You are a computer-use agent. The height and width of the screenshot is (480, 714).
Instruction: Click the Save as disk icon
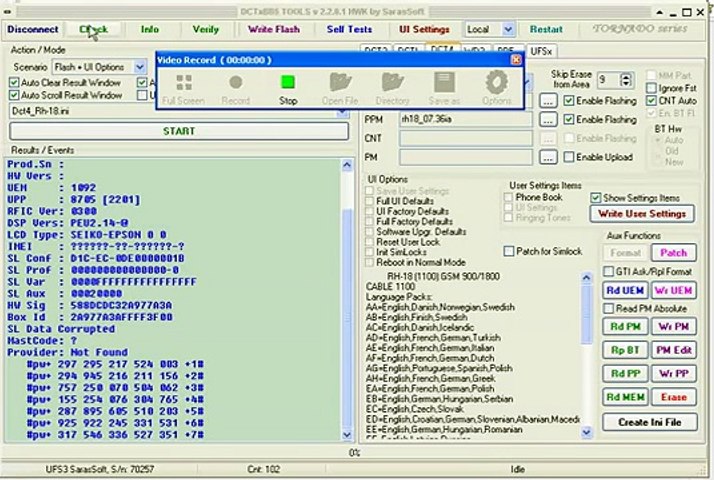(444, 82)
